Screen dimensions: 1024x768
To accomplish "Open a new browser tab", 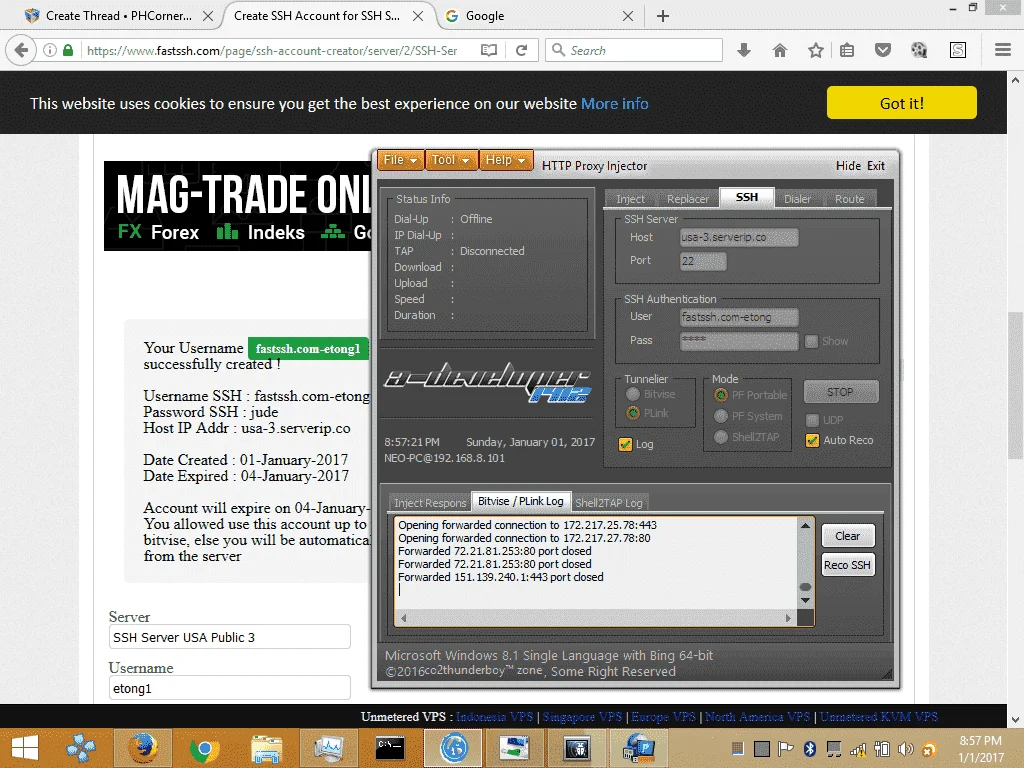I will pyautogui.click(x=663, y=16).
